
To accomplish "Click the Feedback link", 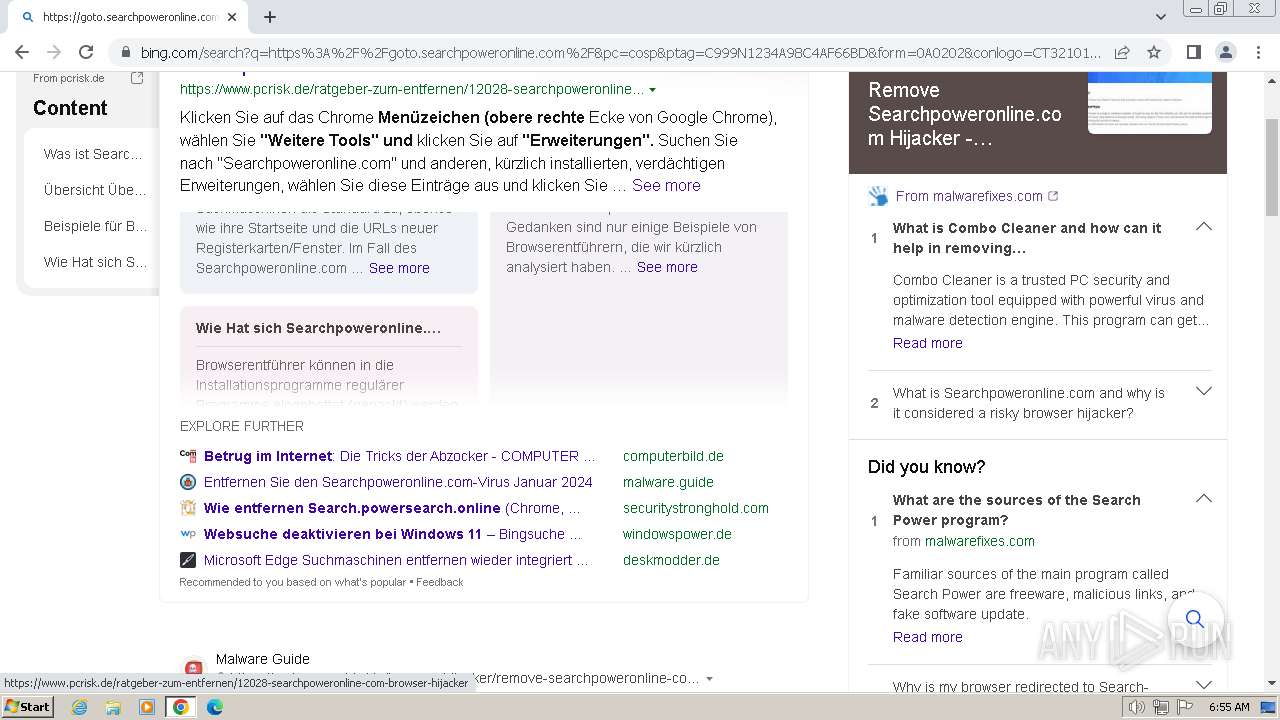I will click(439, 582).
